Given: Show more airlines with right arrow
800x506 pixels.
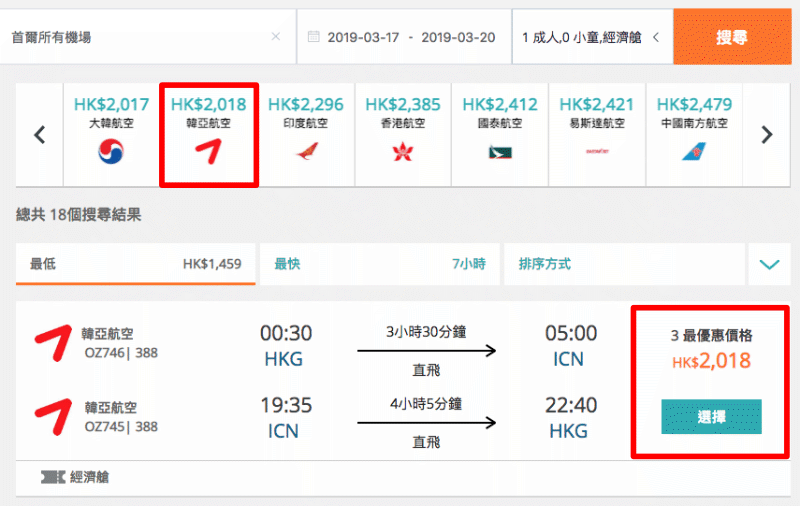Looking at the screenshot, I should click(x=766, y=135).
